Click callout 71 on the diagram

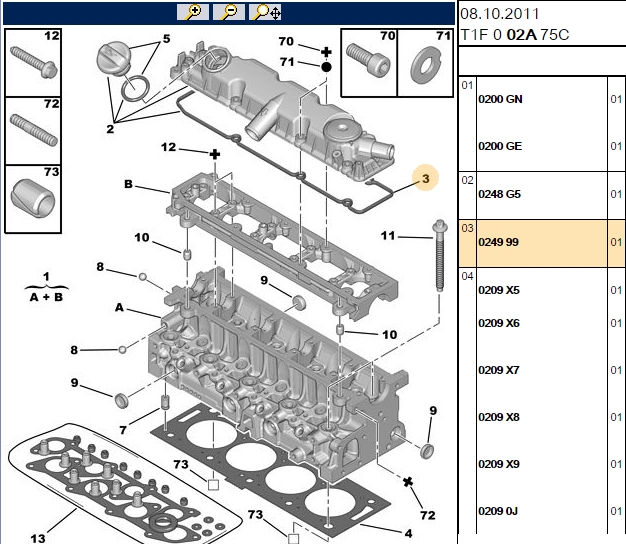[287, 62]
